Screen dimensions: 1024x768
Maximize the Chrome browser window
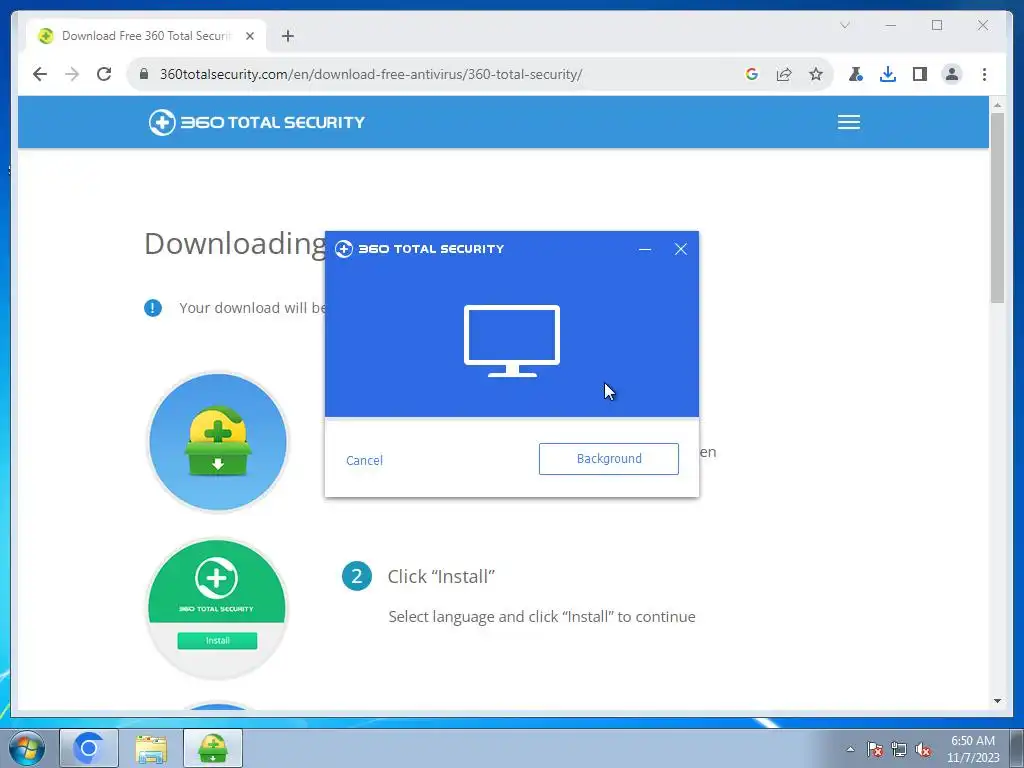tap(936, 25)
